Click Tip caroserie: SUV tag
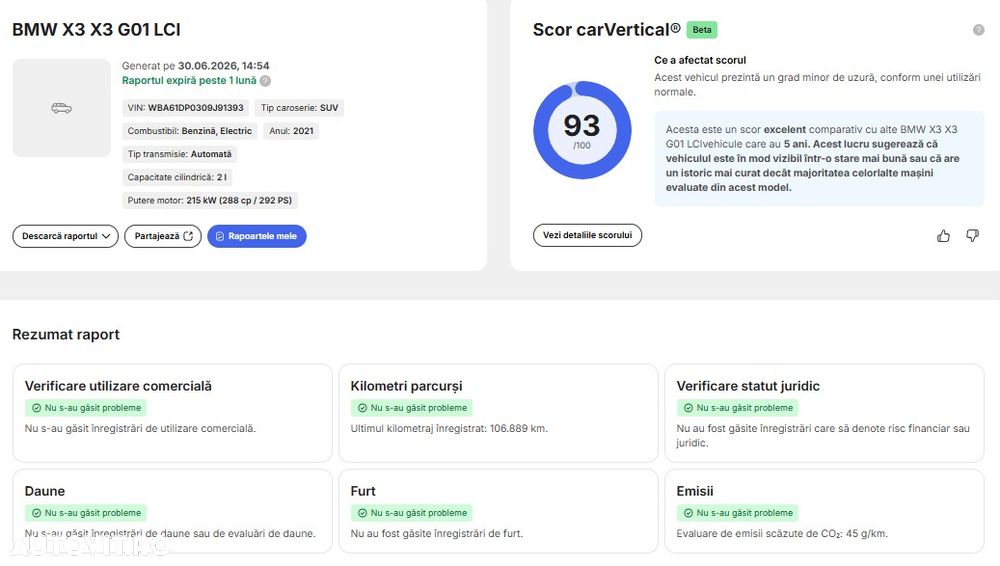 [299, 108]
